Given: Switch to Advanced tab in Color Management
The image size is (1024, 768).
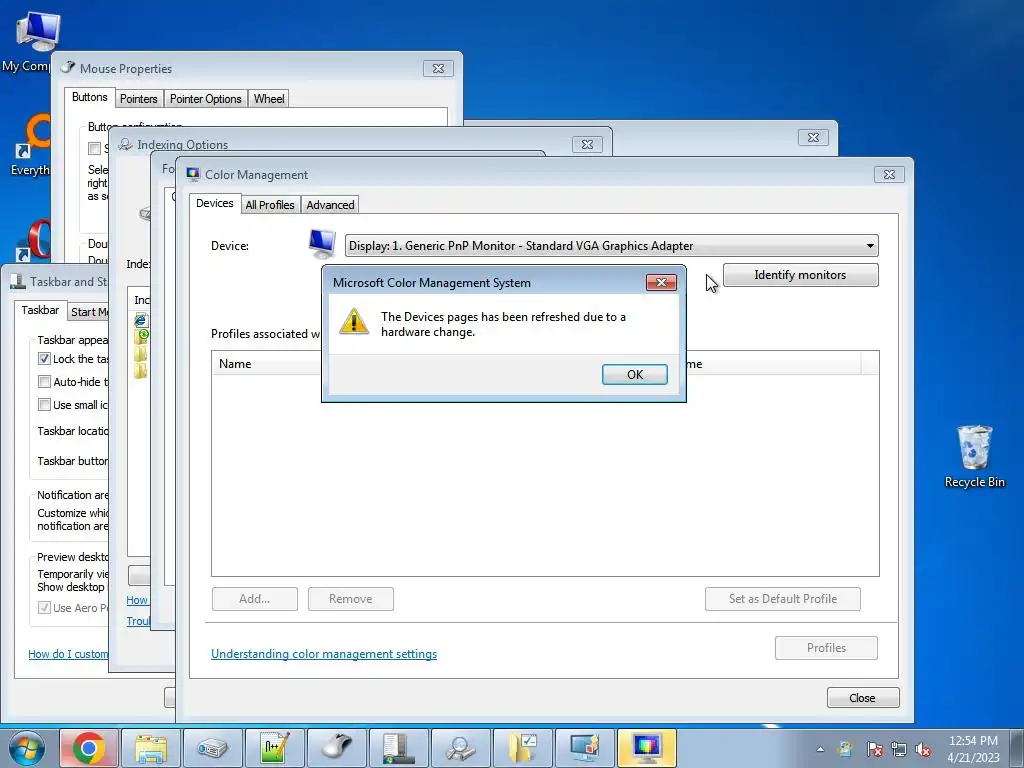Looking at the screenshot, I should (330, 205).
